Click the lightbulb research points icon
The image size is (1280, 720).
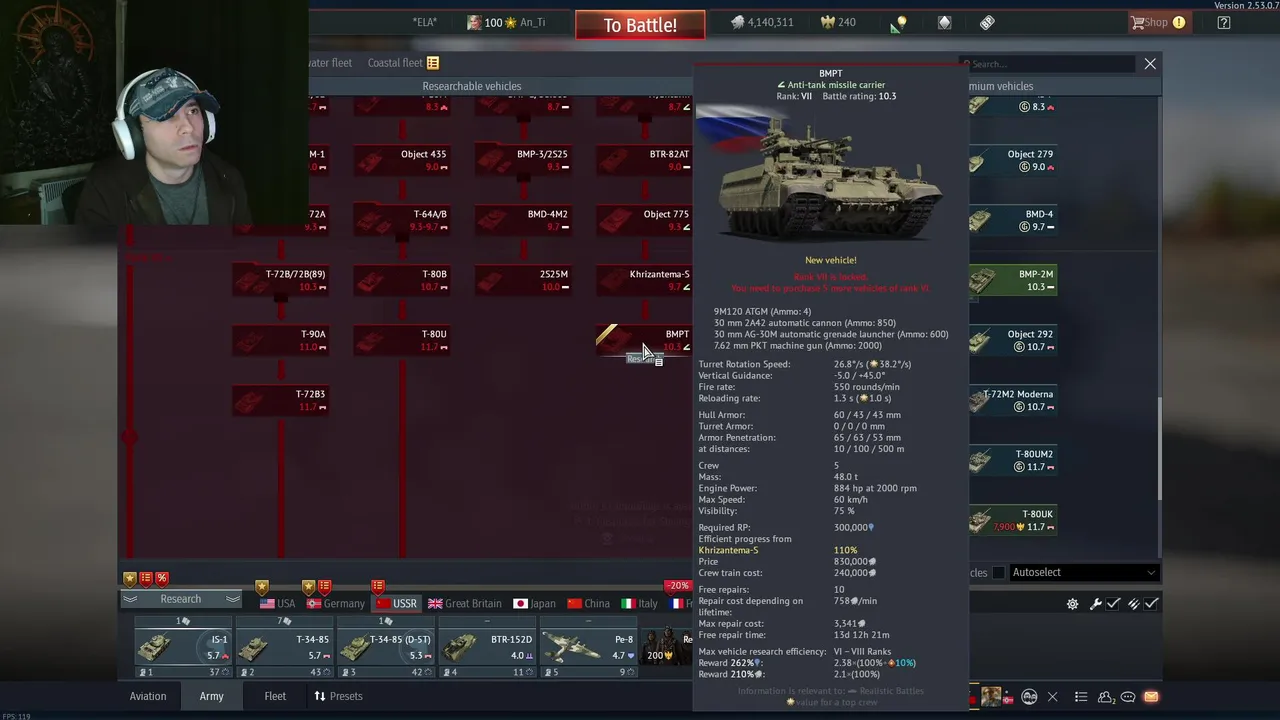tap(900, 23)
